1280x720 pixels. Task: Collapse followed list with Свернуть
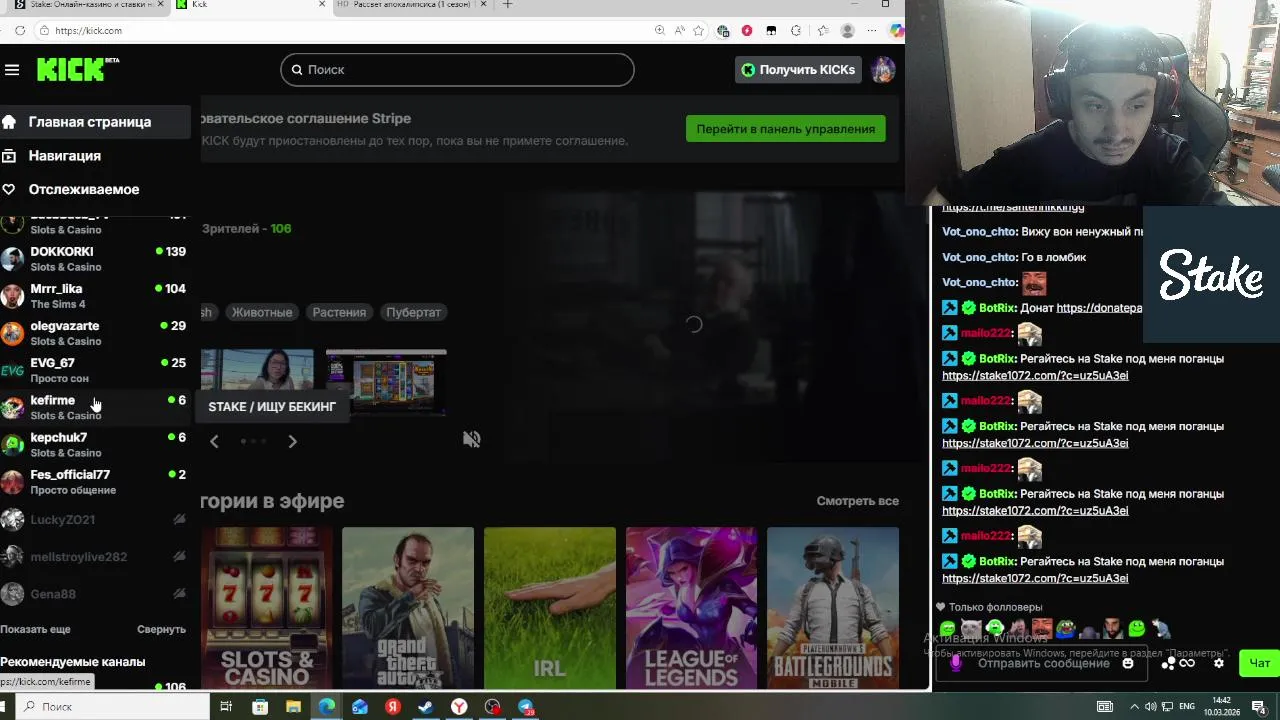pyautogui.click(x=161, y=629)
